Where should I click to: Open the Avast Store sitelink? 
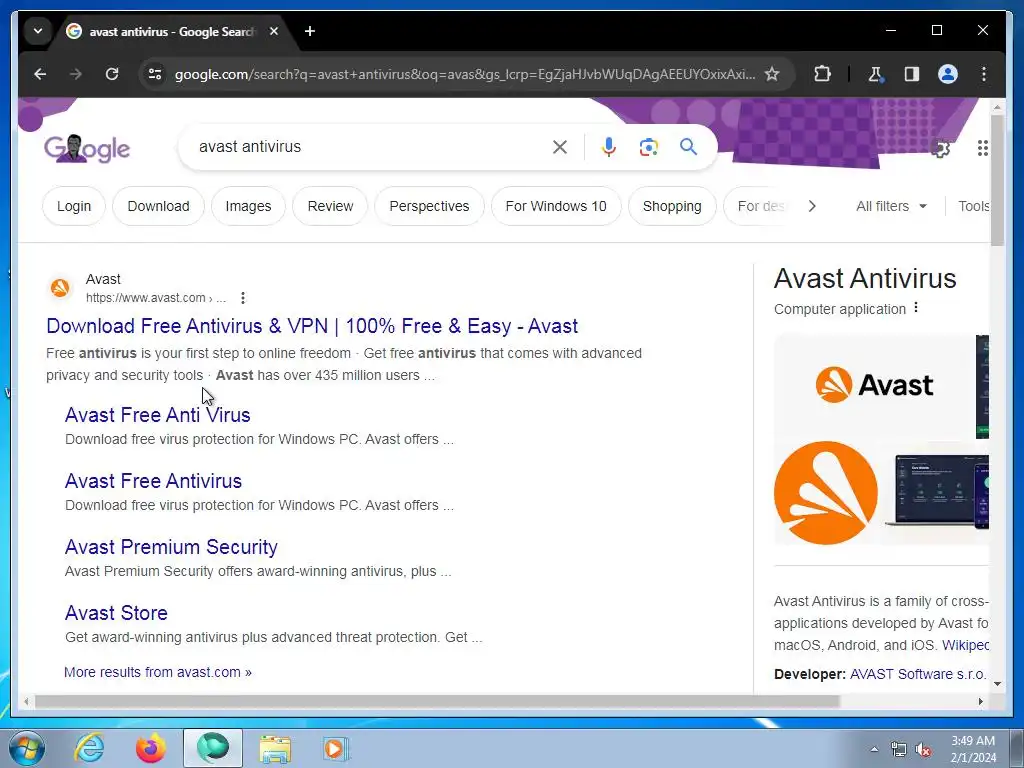coord(116,613)
